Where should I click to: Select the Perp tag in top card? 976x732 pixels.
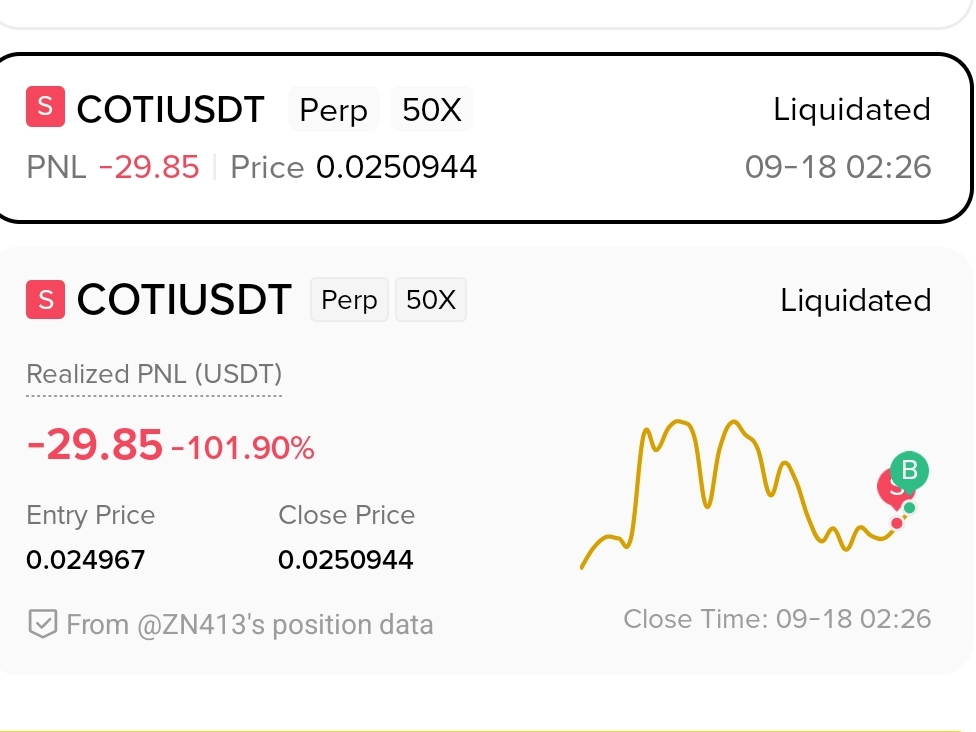point(334,110)
